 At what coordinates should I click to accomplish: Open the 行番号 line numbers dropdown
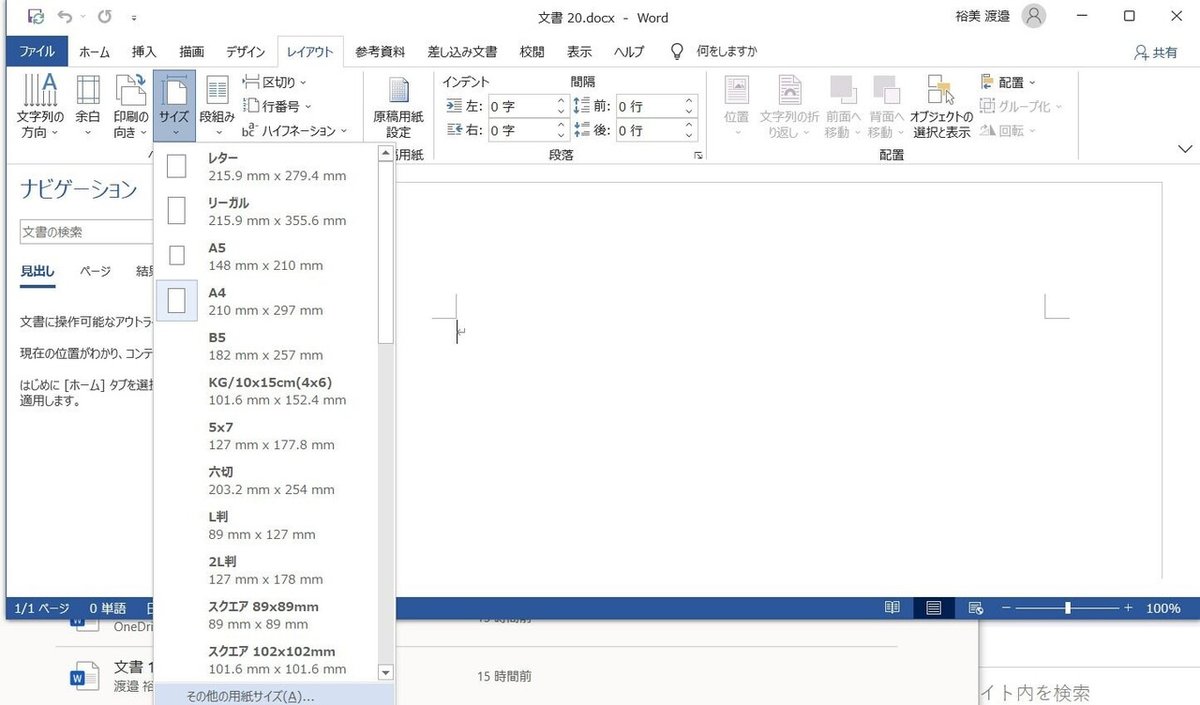click(x=277, y=106)
